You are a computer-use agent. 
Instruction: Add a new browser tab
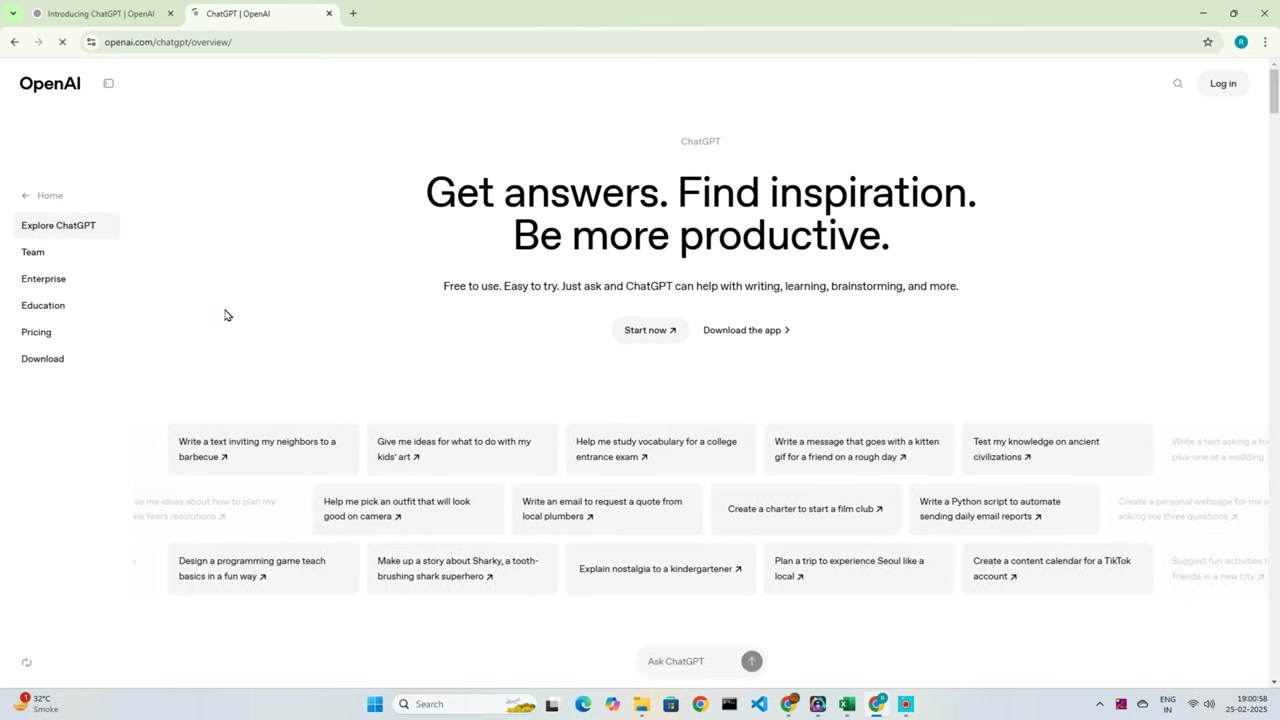coord(353,13)
